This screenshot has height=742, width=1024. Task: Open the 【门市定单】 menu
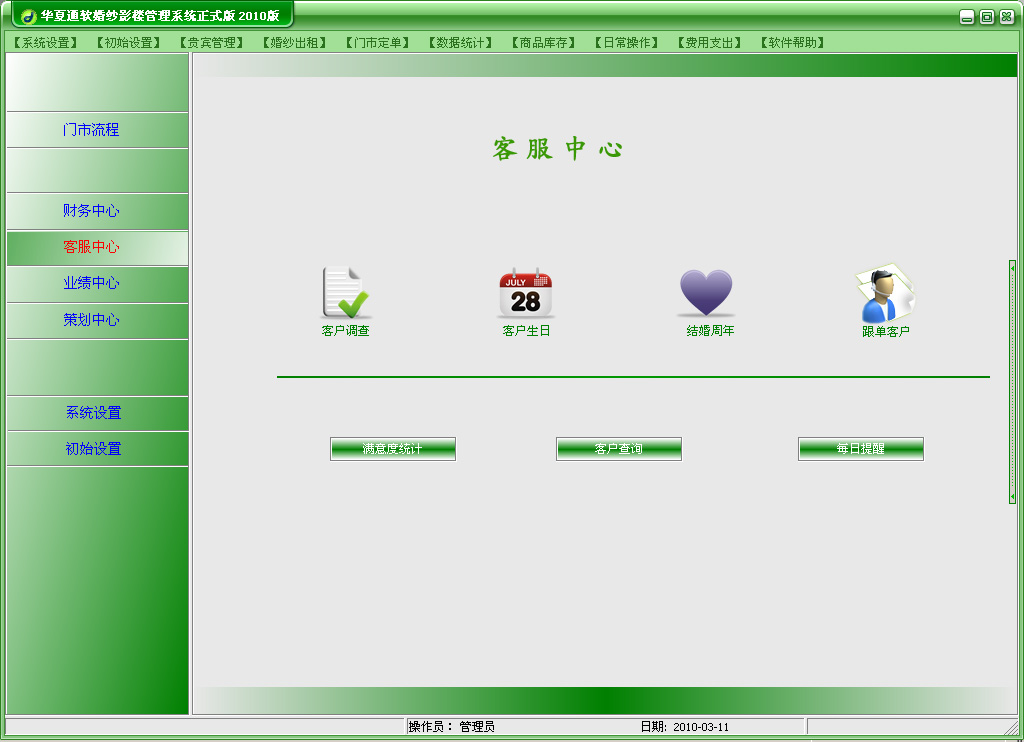(377, 42)
